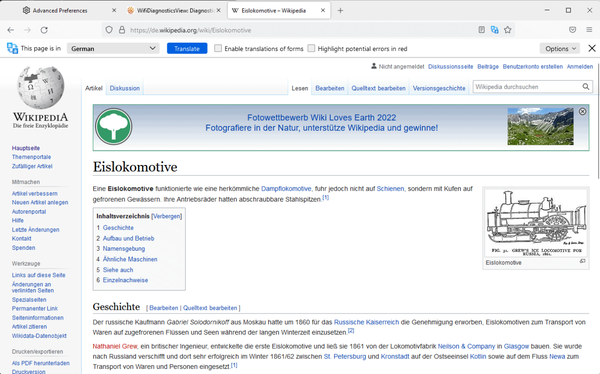Click the browser address bar URL
The image size is (600, 374).
[x=190, y=30]
